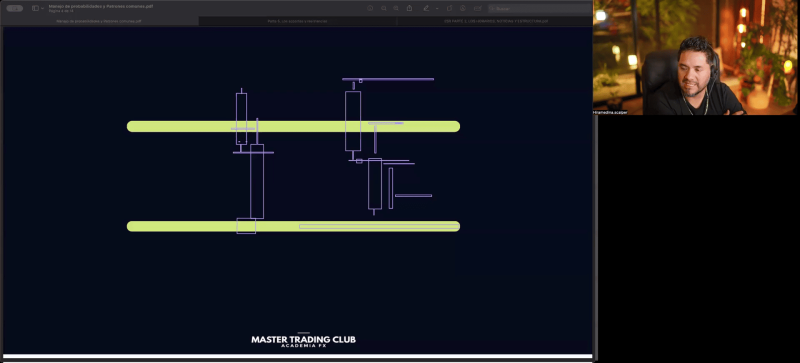The image size is (800, 363).
Task: Click the rotate page icon
Action: 449,8
